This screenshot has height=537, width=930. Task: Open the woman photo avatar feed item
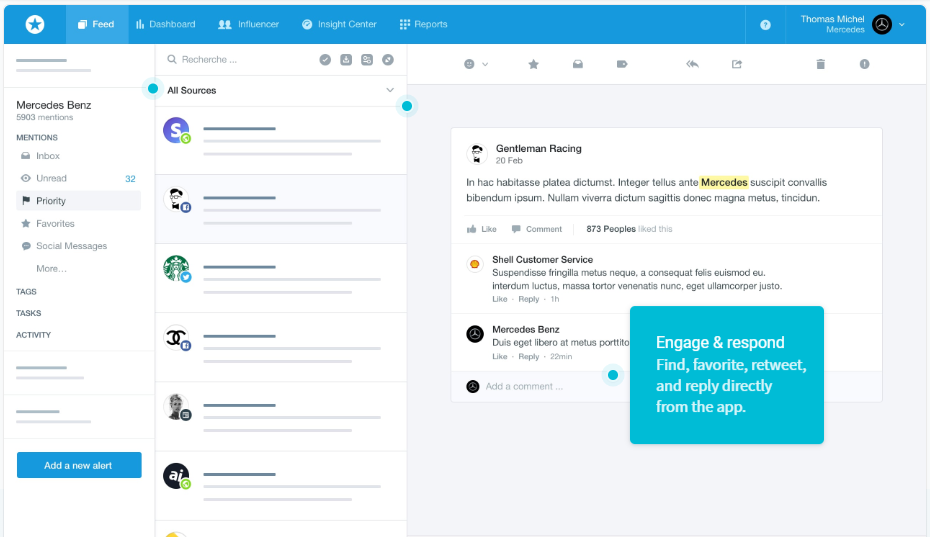281,417
